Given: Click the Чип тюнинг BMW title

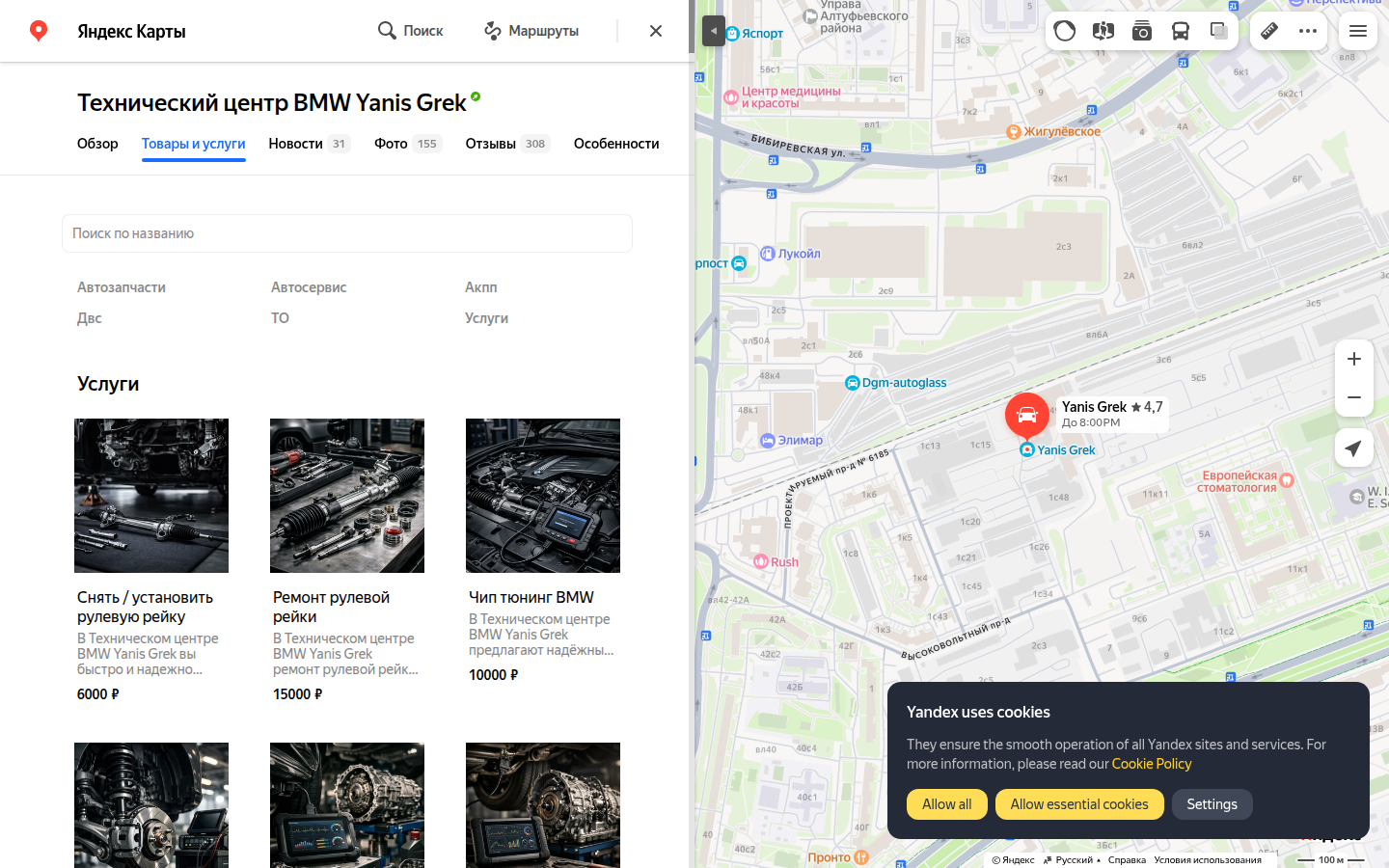Looking at the screenshot, I should (x=531, y=598).
